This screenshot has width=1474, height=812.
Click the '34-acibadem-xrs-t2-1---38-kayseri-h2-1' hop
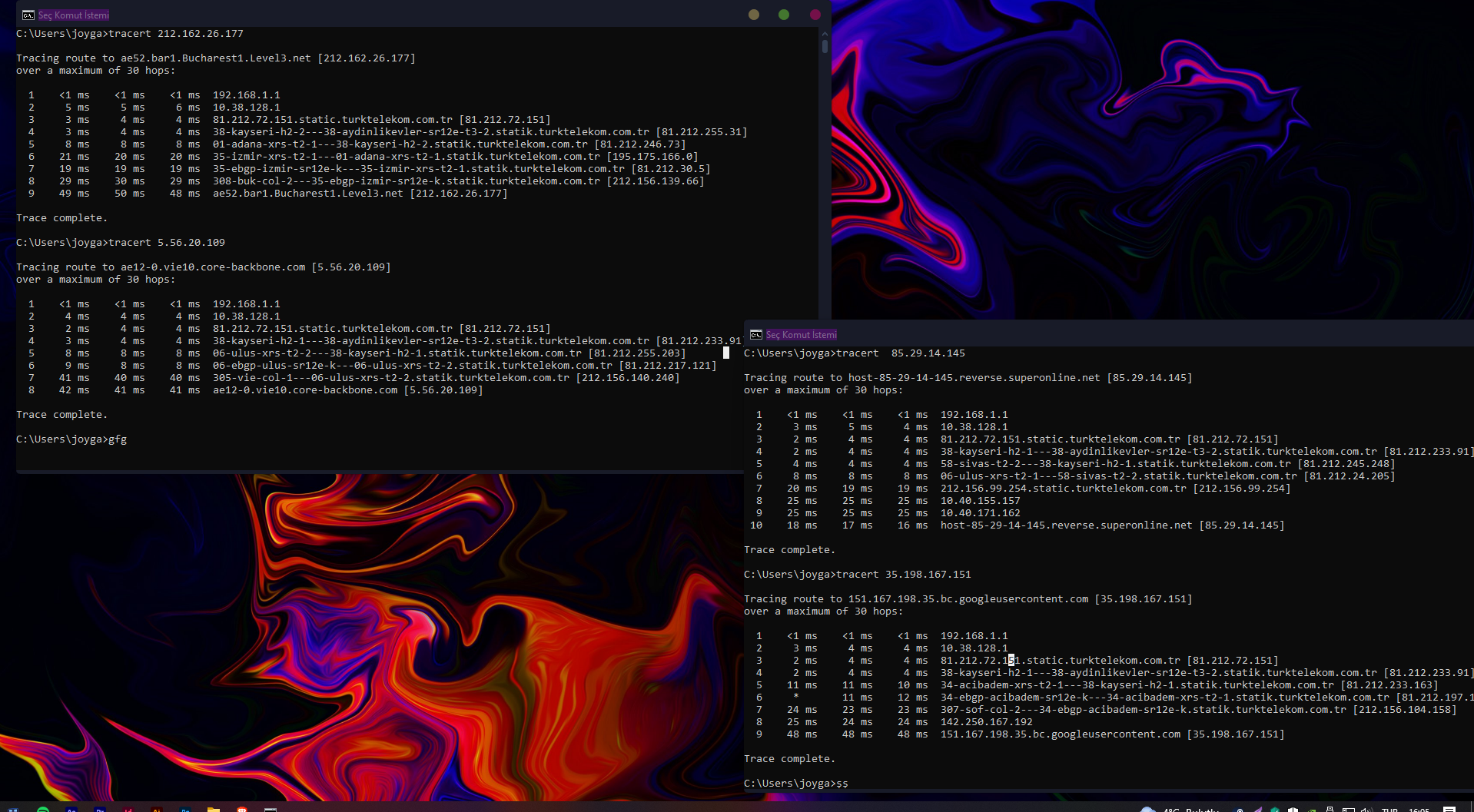(x=1097, y=685)
